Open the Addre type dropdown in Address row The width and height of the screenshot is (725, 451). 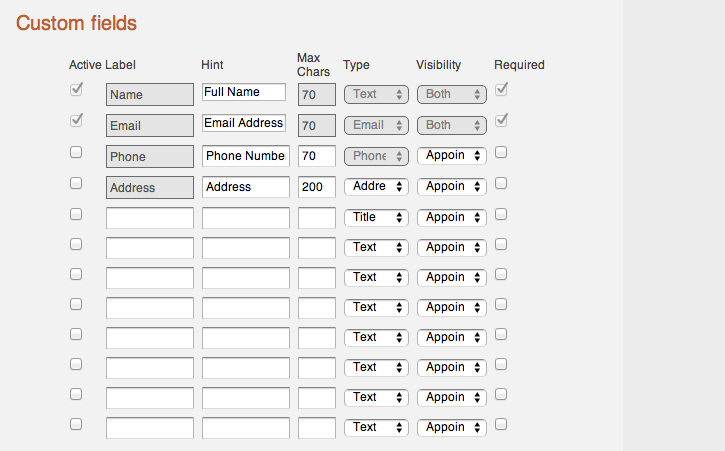(376, 186)
